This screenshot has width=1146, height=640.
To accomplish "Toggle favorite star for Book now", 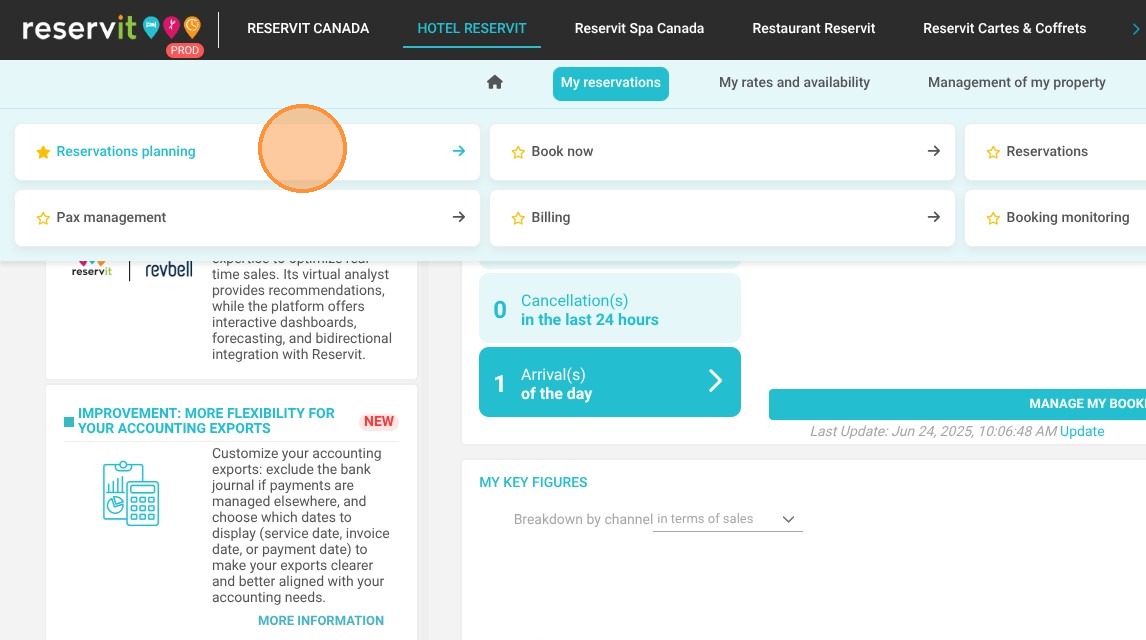I will coord(518,152).
